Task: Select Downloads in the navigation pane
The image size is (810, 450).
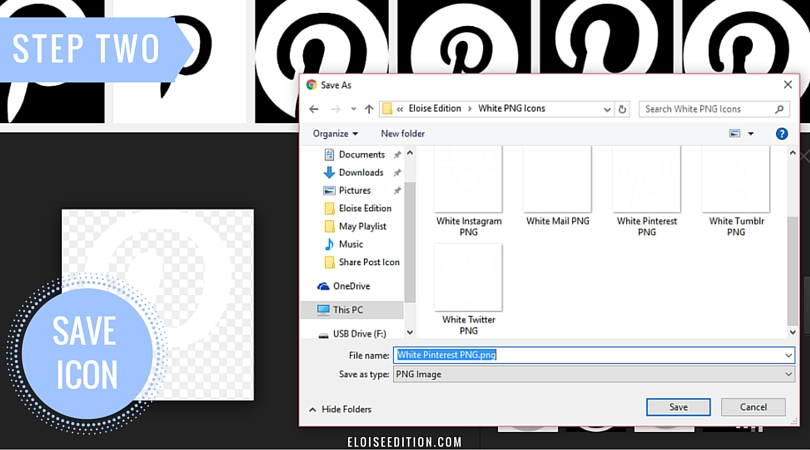Action: tap(361, 173)
